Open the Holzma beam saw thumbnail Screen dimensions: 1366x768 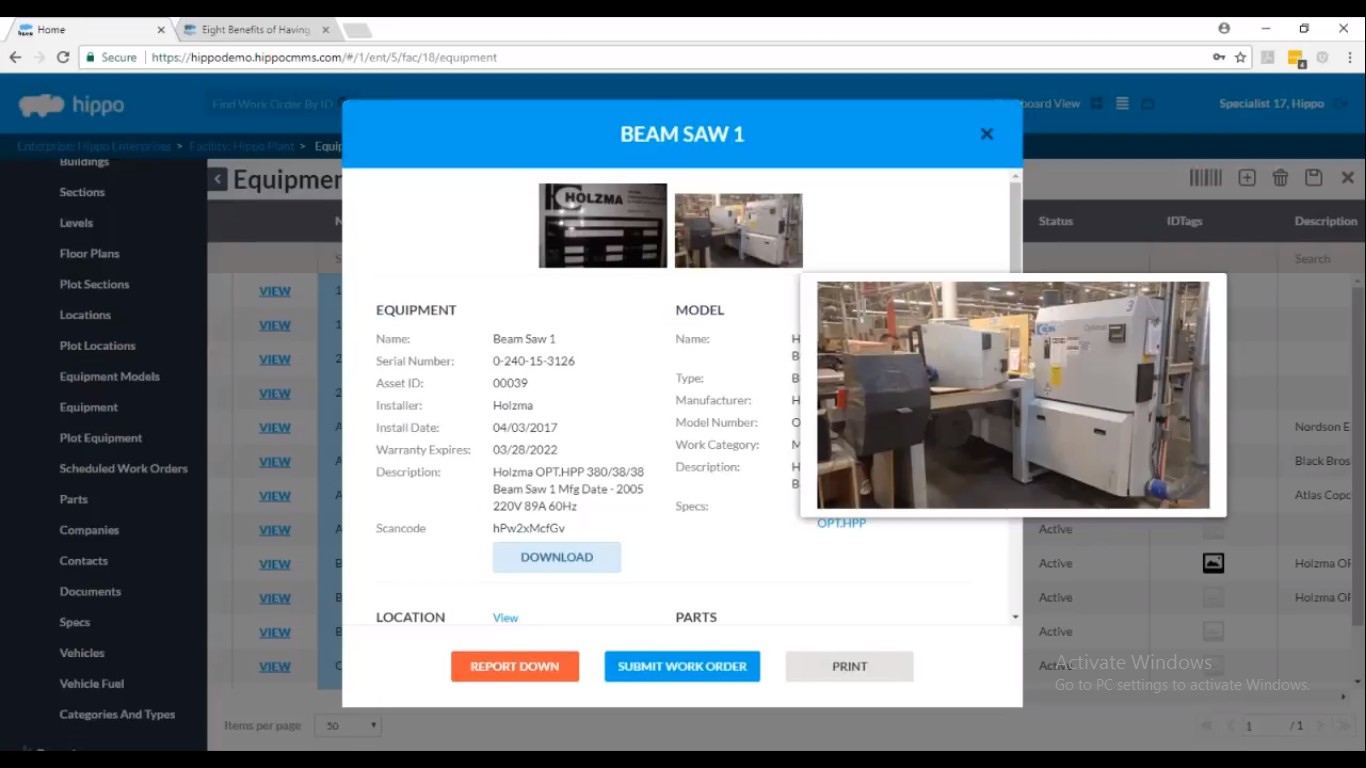coord(602,225)
